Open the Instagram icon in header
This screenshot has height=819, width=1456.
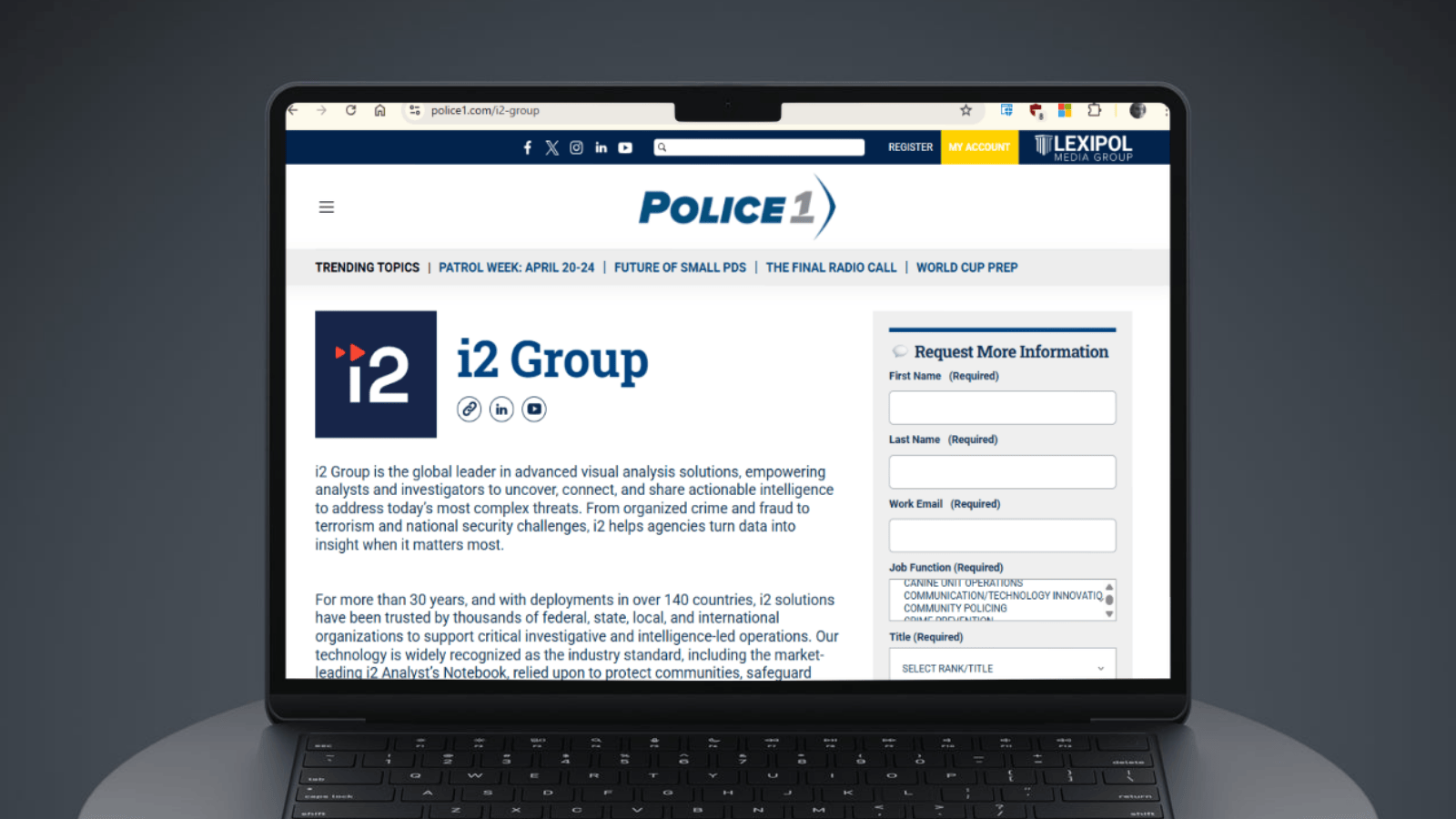pos(576,147)
